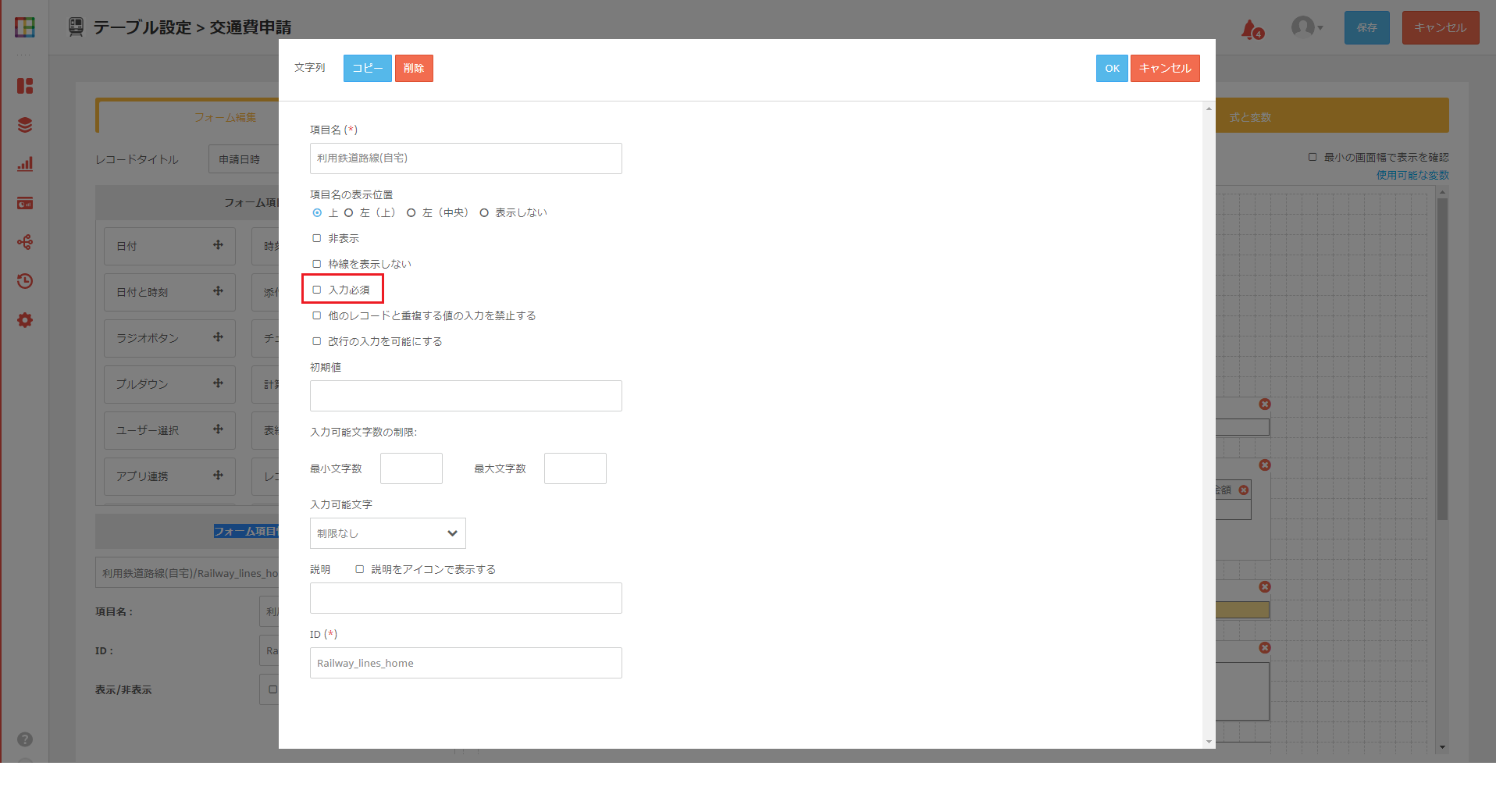Click the move handle on 日付と時刻
Screen dimensions: 1496x812
tap(218, 291)
